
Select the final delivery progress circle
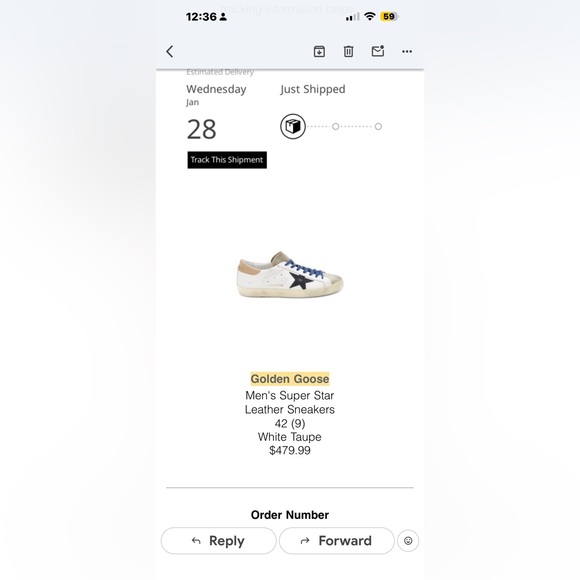coord(378,127)
